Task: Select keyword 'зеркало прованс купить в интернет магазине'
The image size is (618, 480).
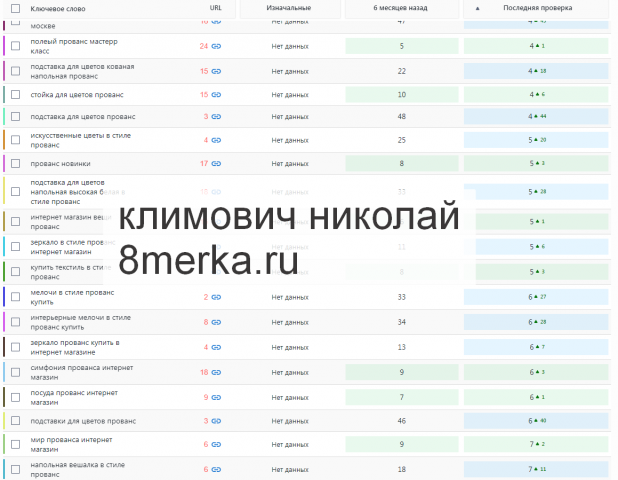Action: coord(75,347)
